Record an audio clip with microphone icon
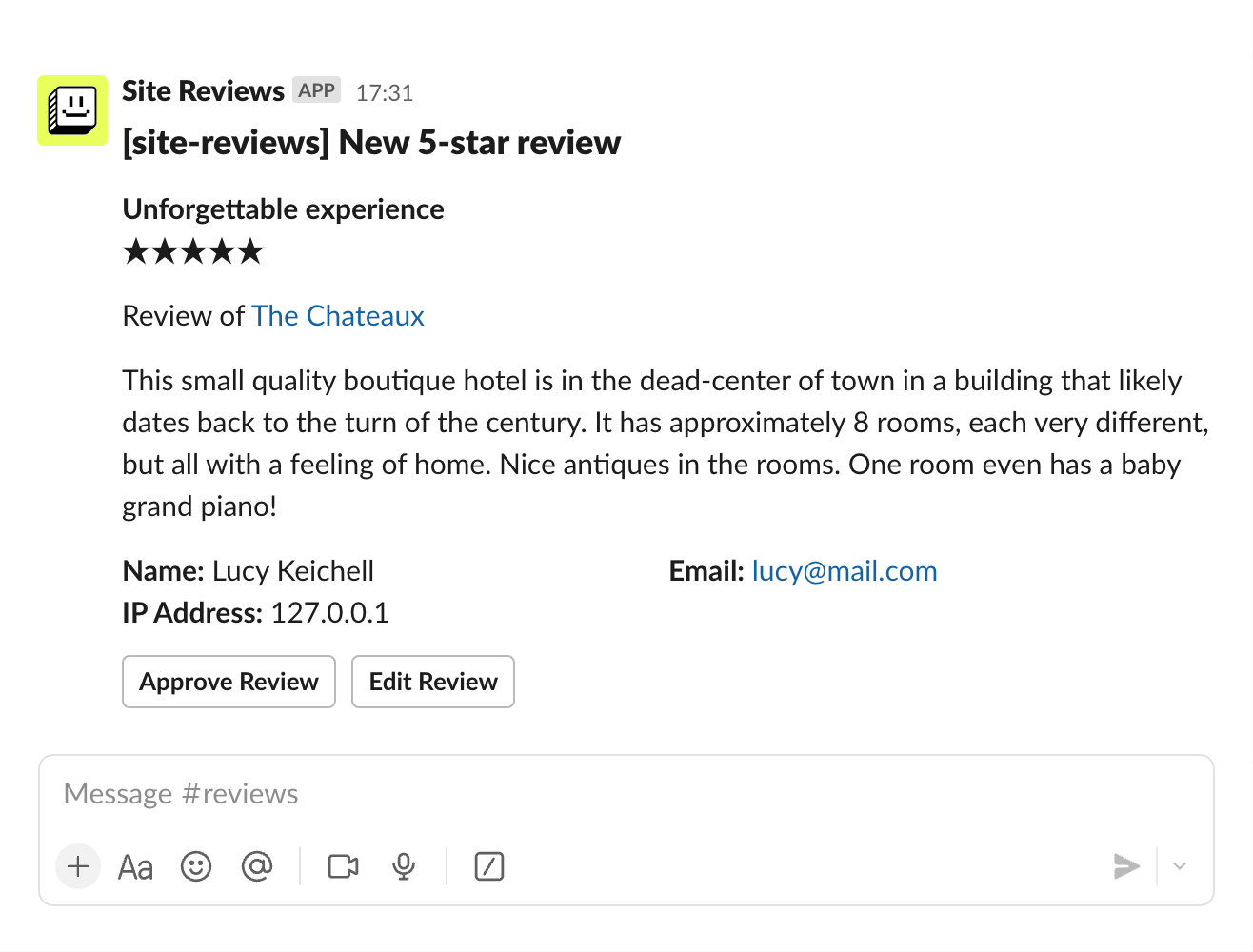Image resolution: width=1253 pixels, height=952 pixels. [404, 866]
